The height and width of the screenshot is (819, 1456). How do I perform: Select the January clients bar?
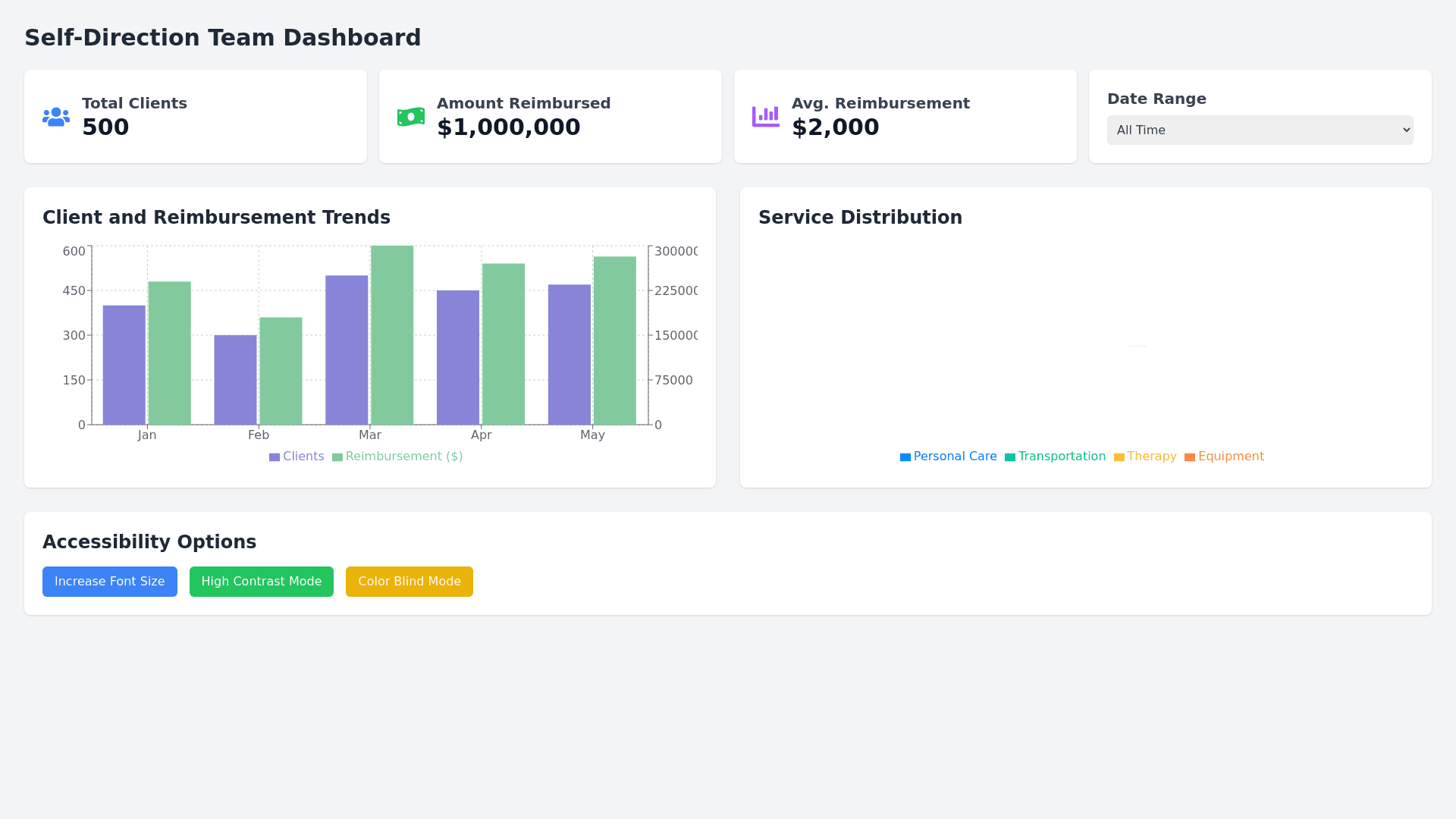pos(124,365)
